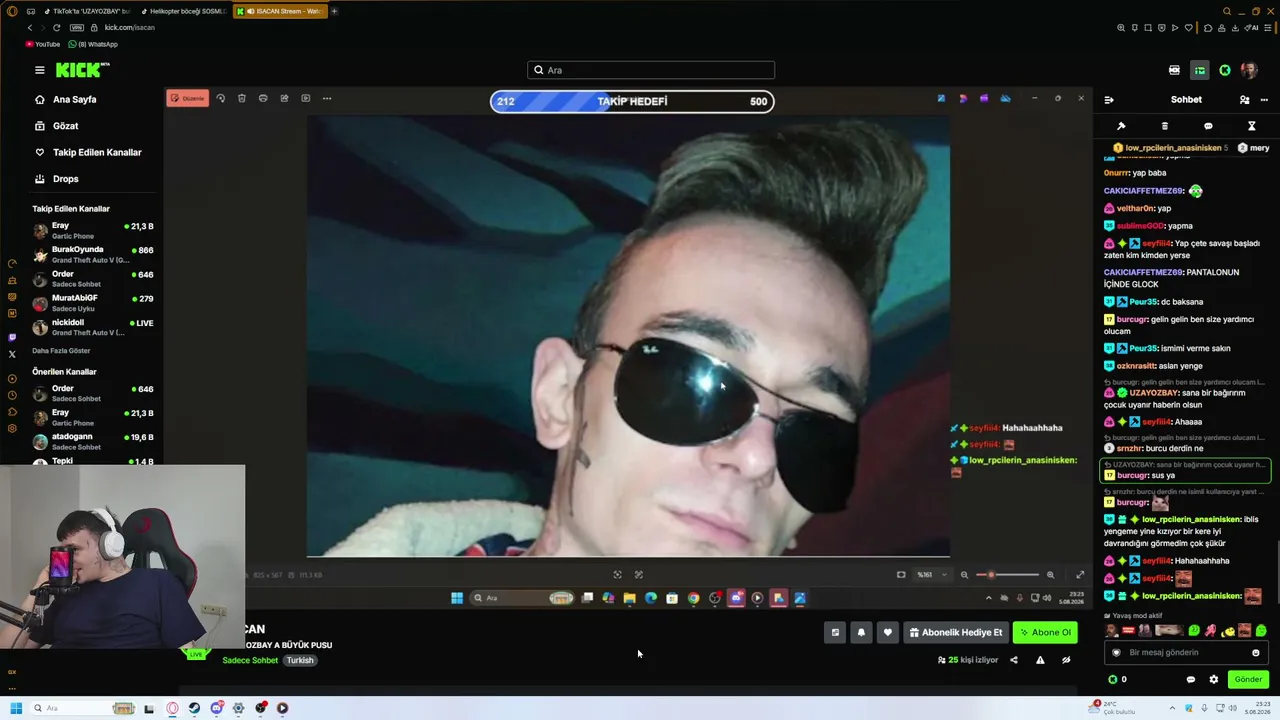The height and width of the screenshot is (720, 1280).
Task: Click the TAKİP HEDEFİ progress bar
Action: click(632, 101)
